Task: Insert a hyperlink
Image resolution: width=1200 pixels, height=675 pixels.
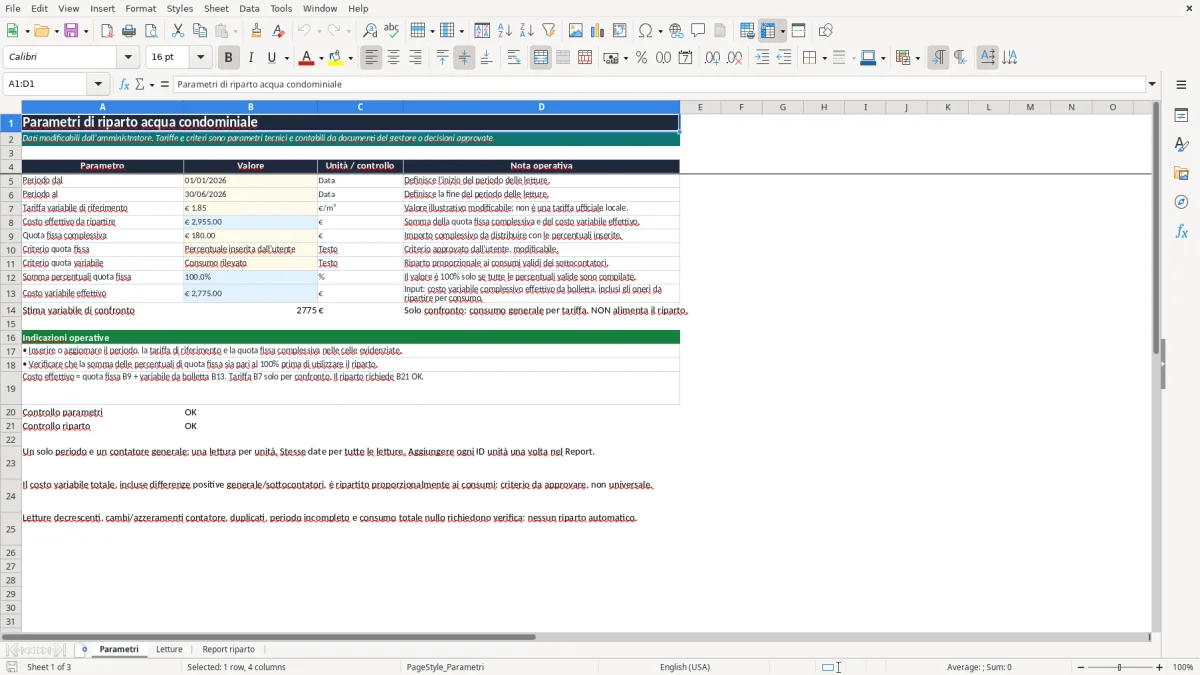Action: pos(676,31)
